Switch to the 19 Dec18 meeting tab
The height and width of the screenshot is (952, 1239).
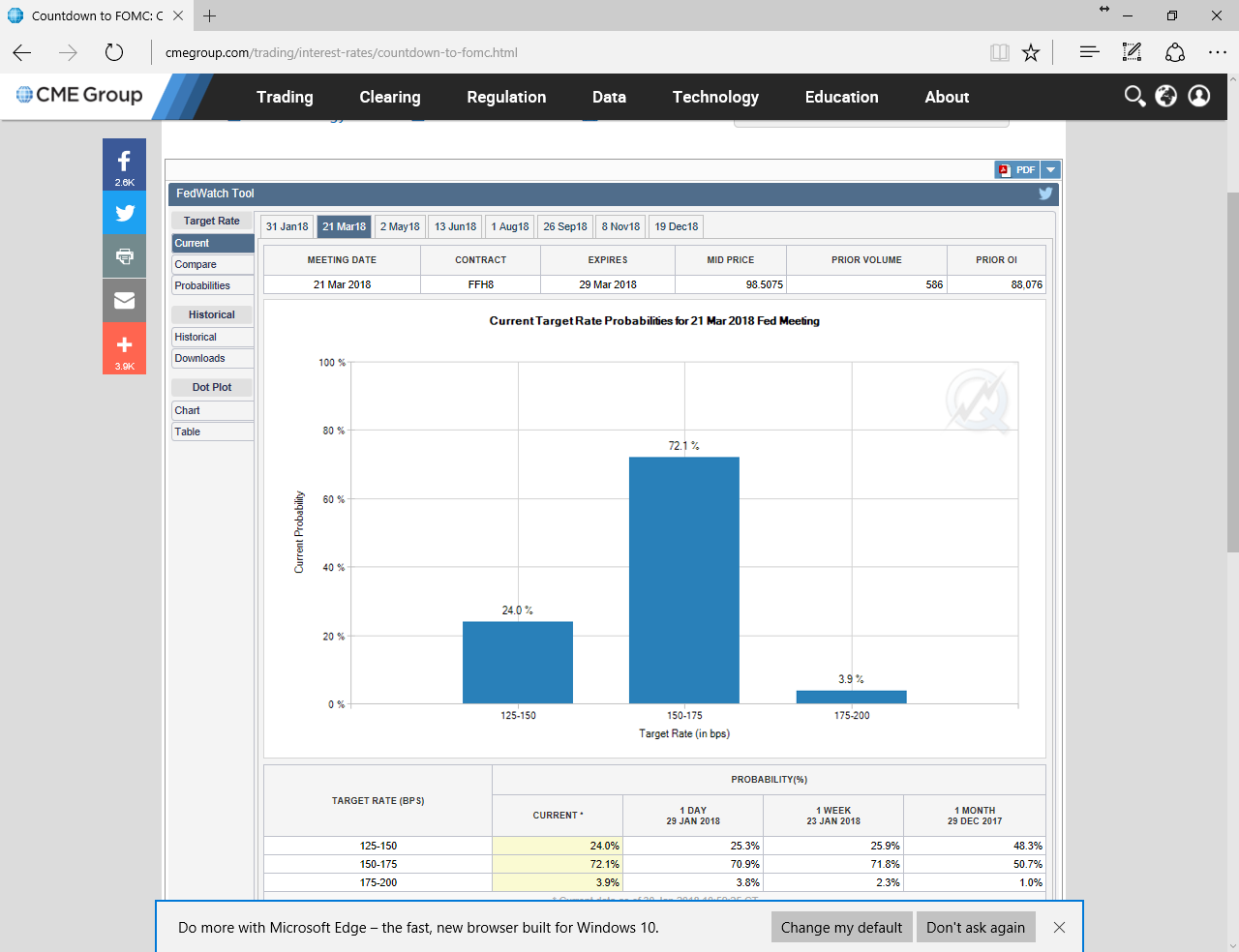(x=676, y=226)
